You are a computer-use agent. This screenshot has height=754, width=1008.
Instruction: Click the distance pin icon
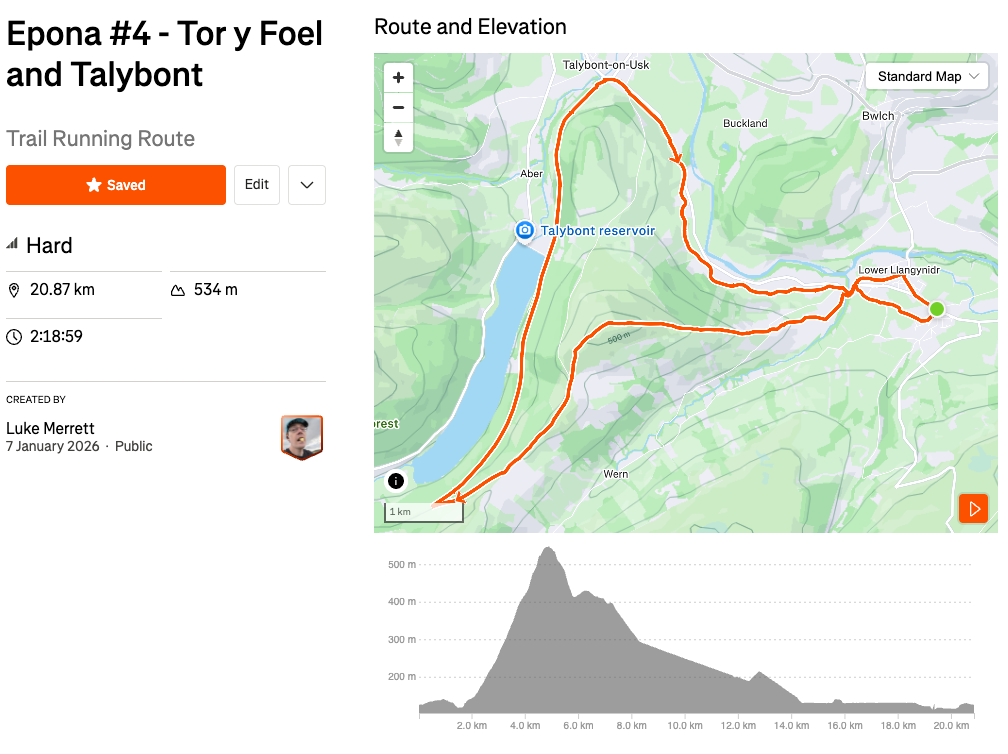[x=14, y=291]
